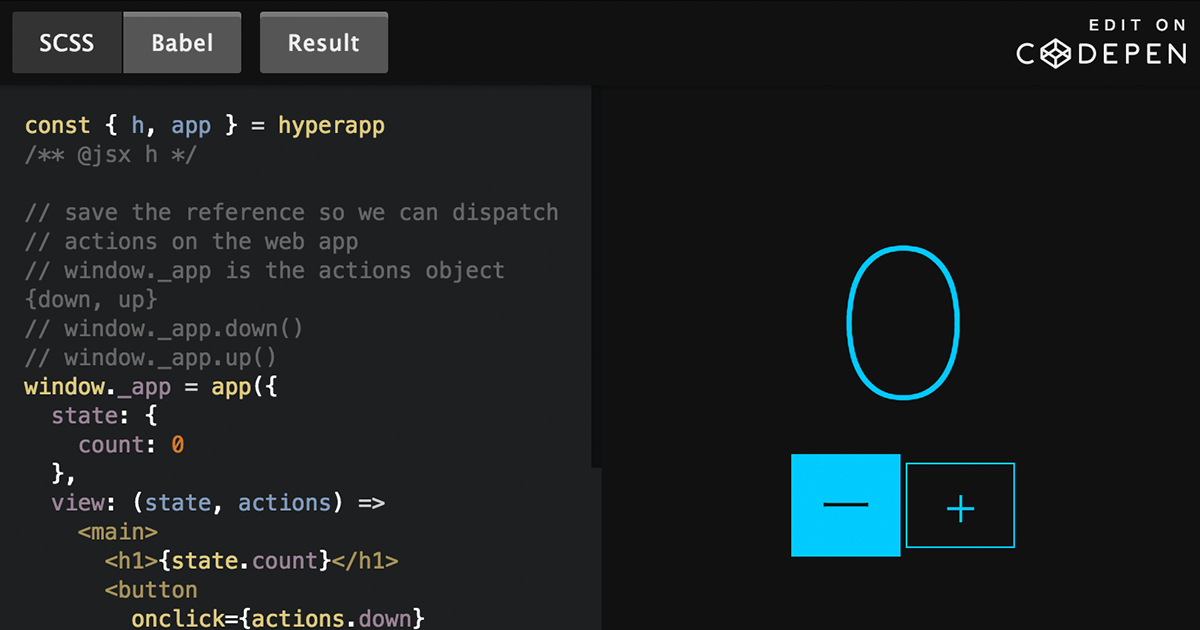The height and width of the screenshot is (630, 1200).
Task: Click 'onclick={actions.down}' attribute in code
Action: [278, 619]
